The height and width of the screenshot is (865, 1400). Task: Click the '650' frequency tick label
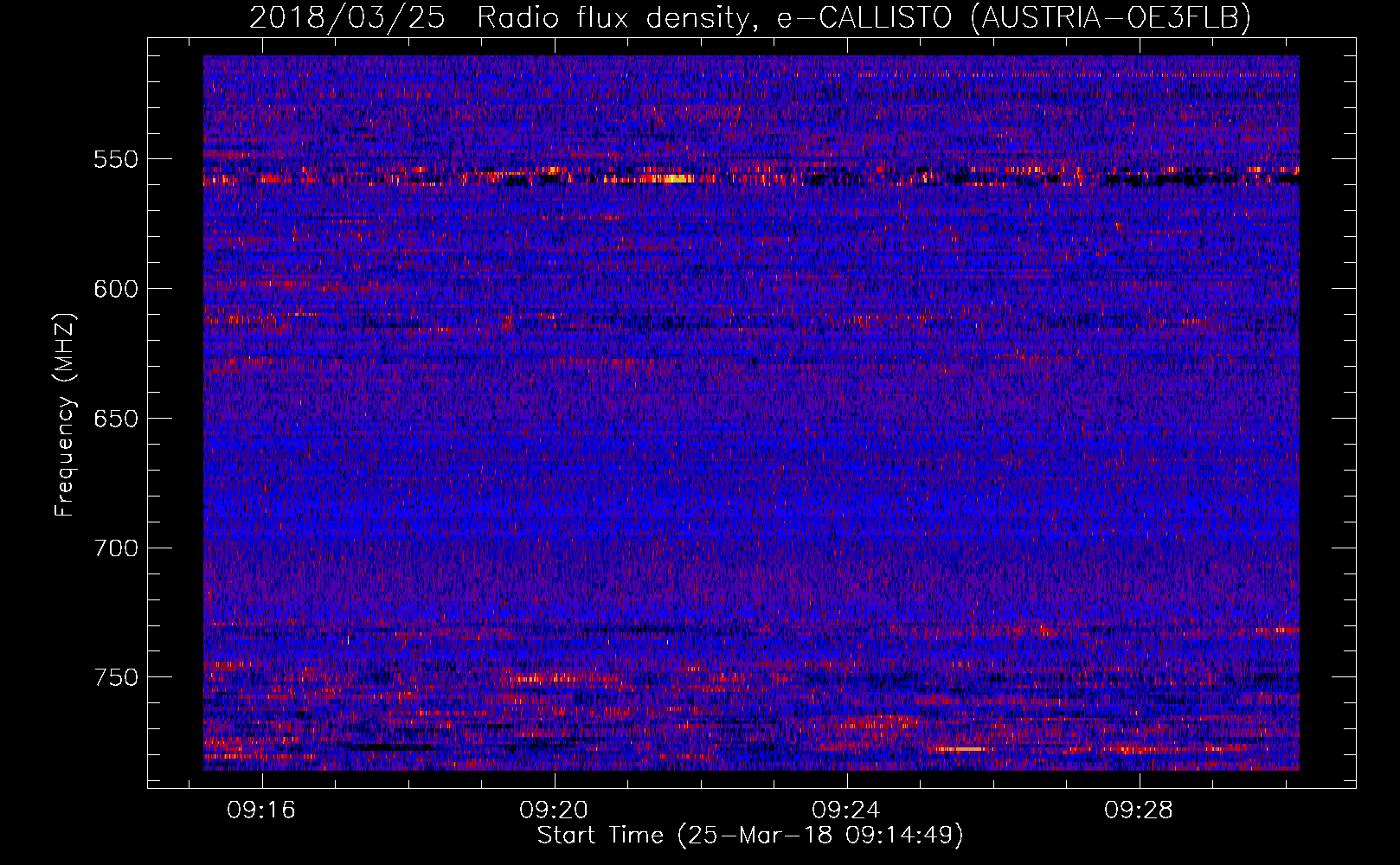tap(116, 419)
